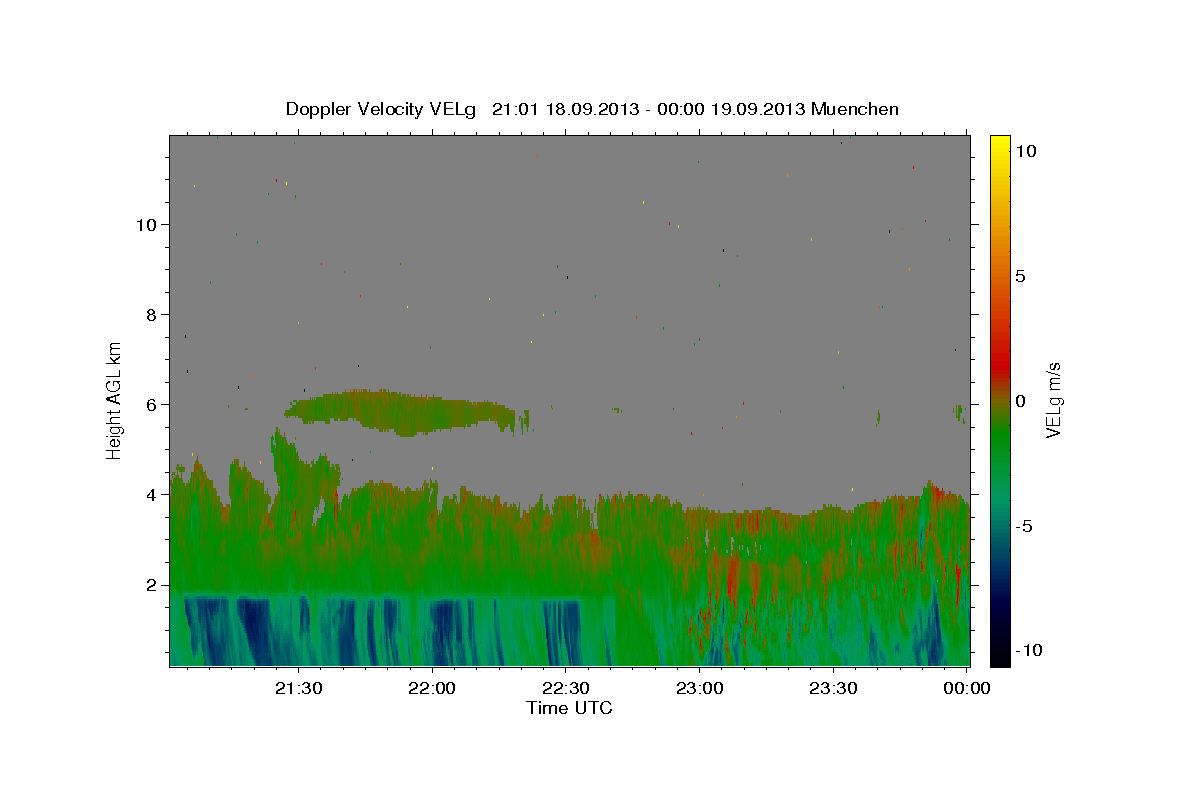This screenshot has width=1200, height=800.
Task: Click the 'VELg m/s' colorbar label
Action: [1053, 400]
